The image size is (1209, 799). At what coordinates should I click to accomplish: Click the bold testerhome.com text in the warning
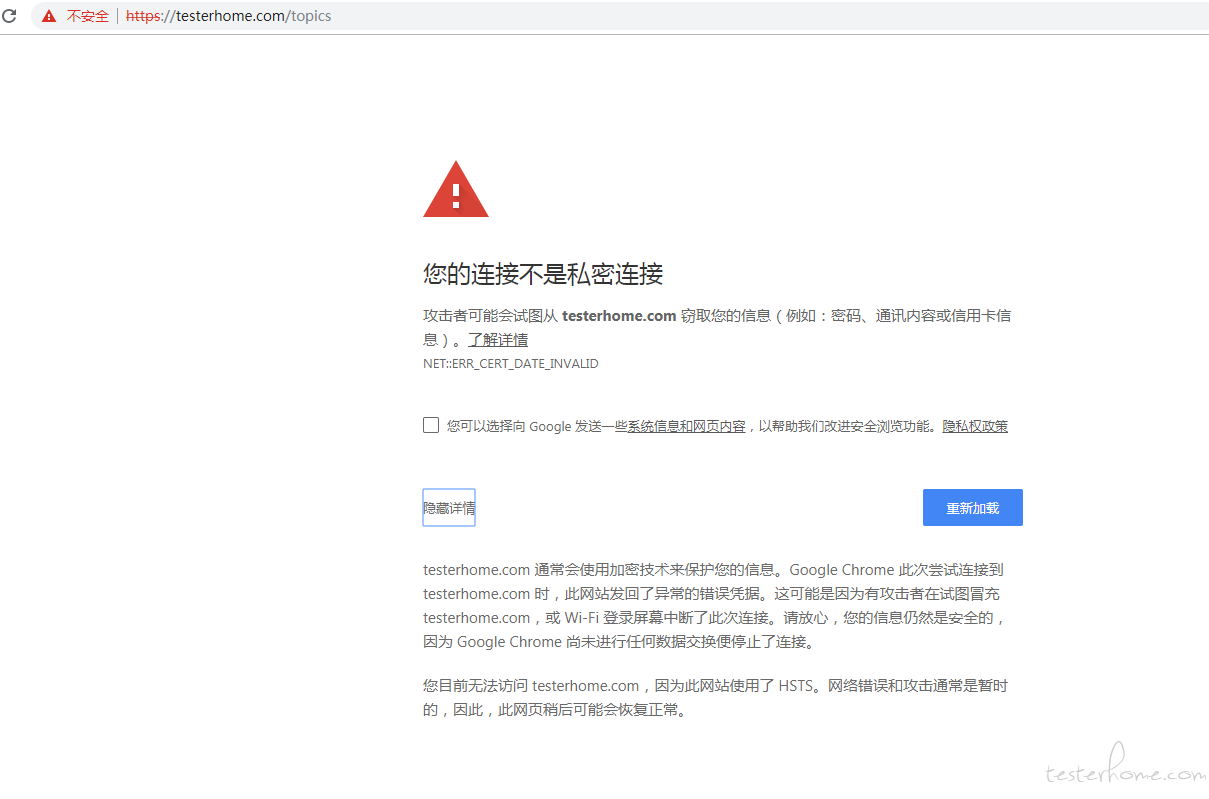click(x=619, y=316)
